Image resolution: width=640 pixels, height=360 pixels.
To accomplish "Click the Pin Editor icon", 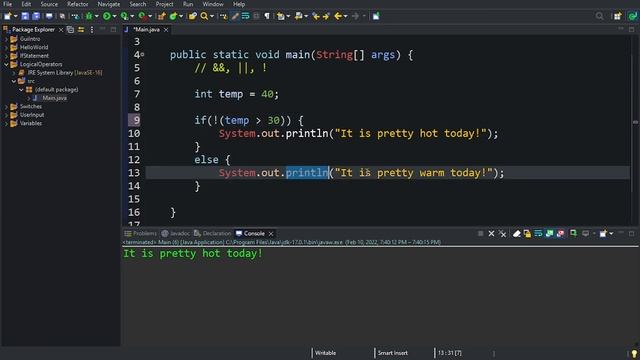I will pyautogui.click(x=376, y=16).
